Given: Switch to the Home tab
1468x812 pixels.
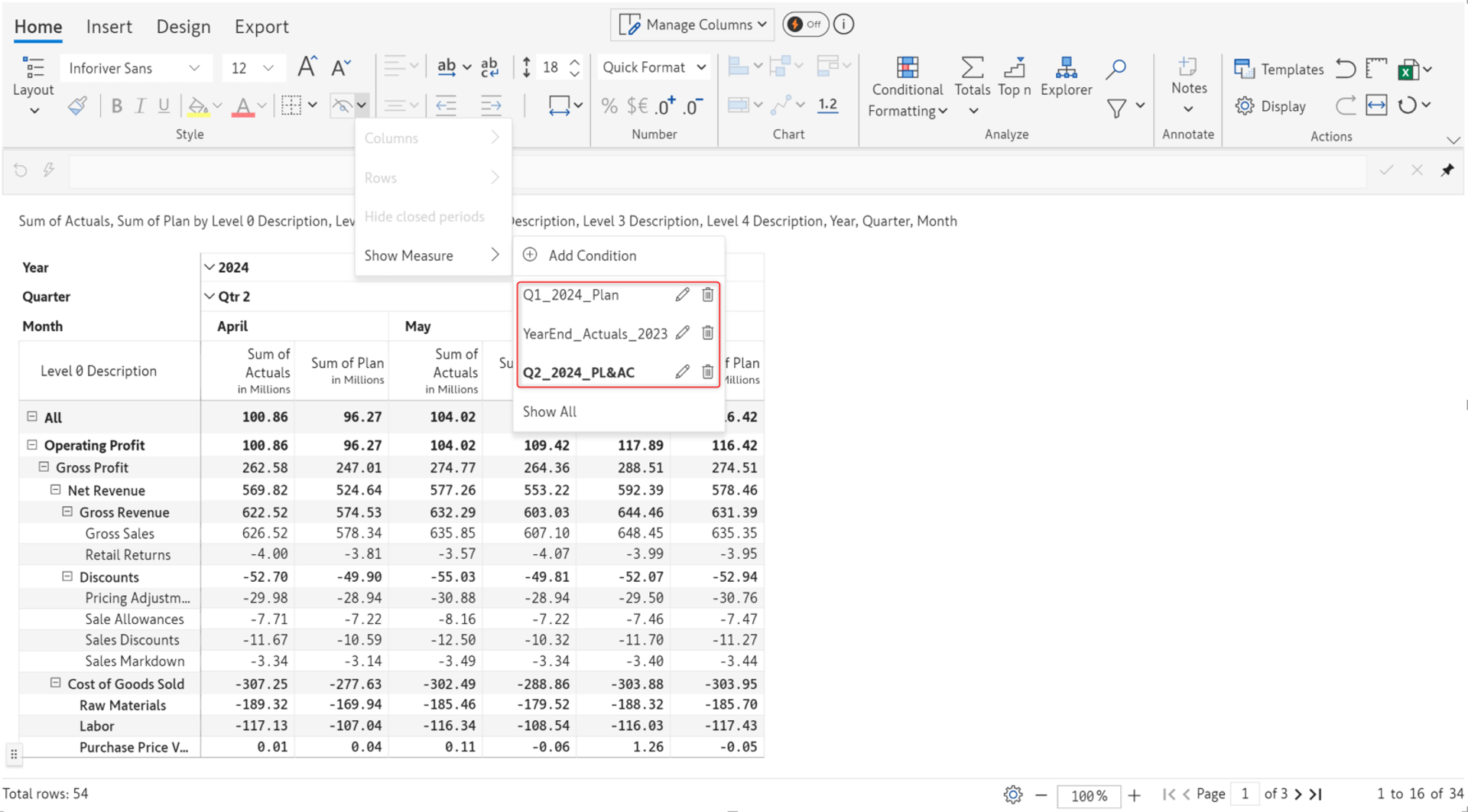Looking at the screenshot, I should (38, 26).
